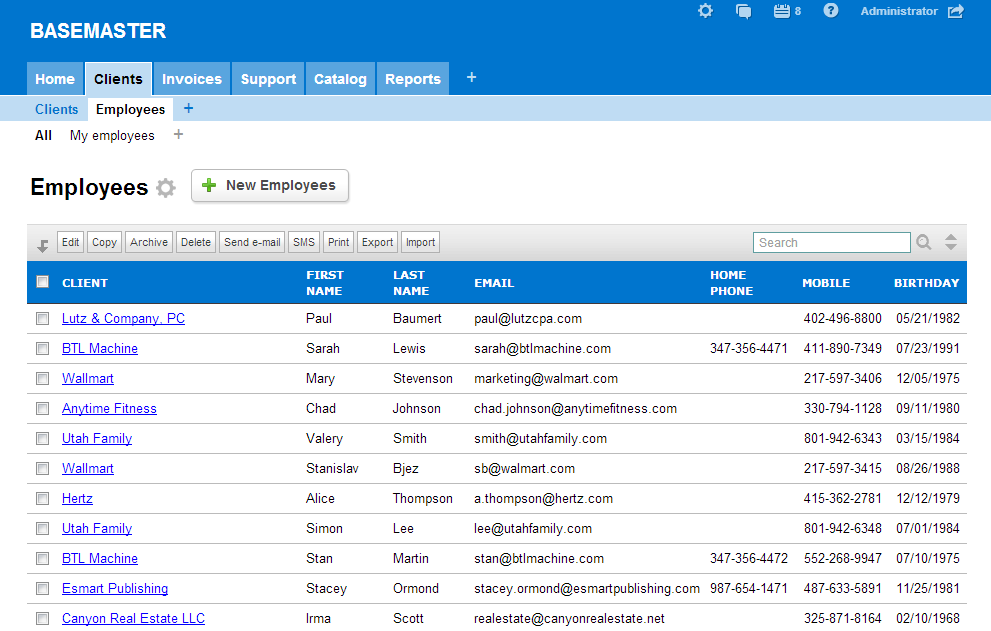Open the Catalog tab

click(340, 79)
